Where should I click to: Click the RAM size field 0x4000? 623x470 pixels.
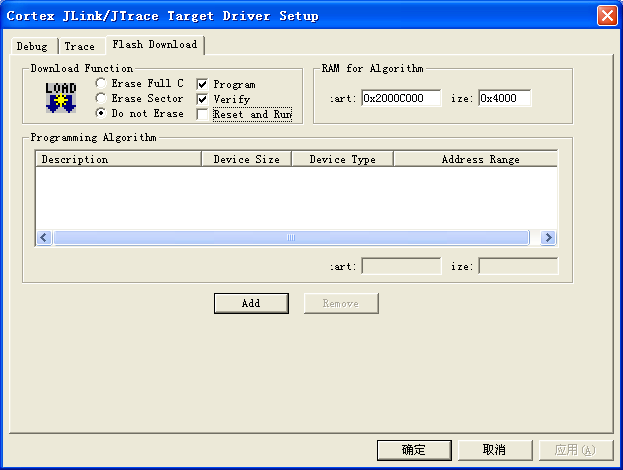[x=505, y=98]
